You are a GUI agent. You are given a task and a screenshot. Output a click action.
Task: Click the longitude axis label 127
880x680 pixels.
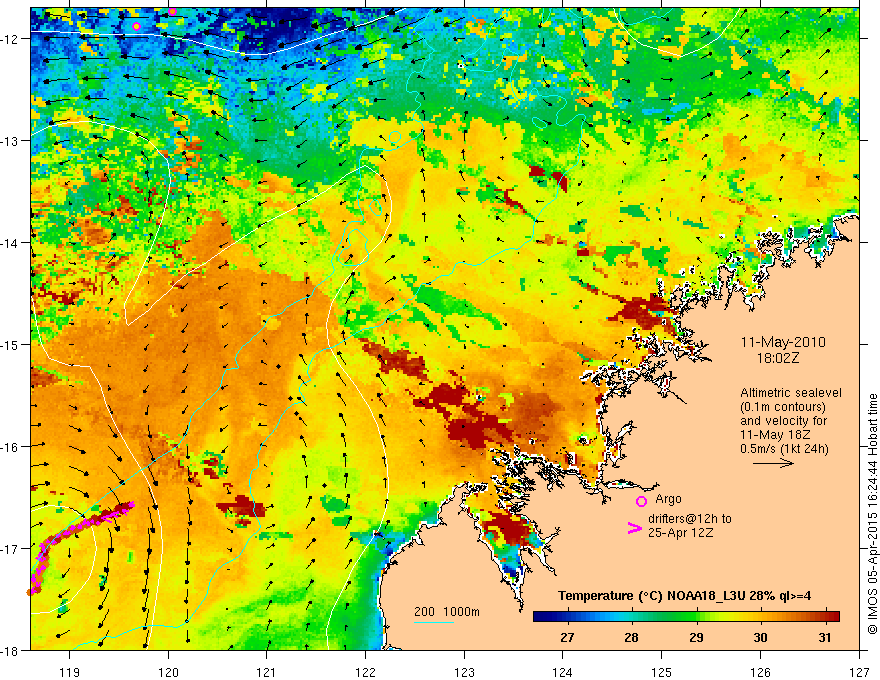859,672
